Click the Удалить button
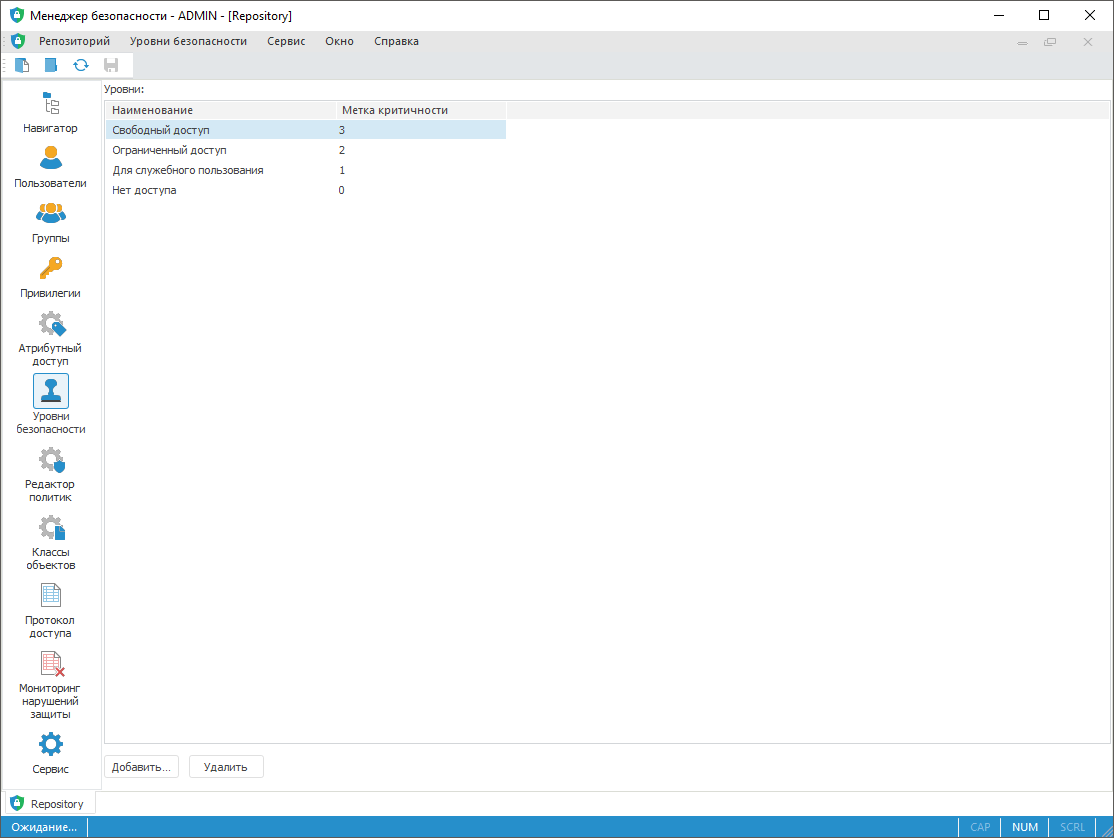Image resolution: width=1114 pixels, height=838 pixels. pos(226,767)
